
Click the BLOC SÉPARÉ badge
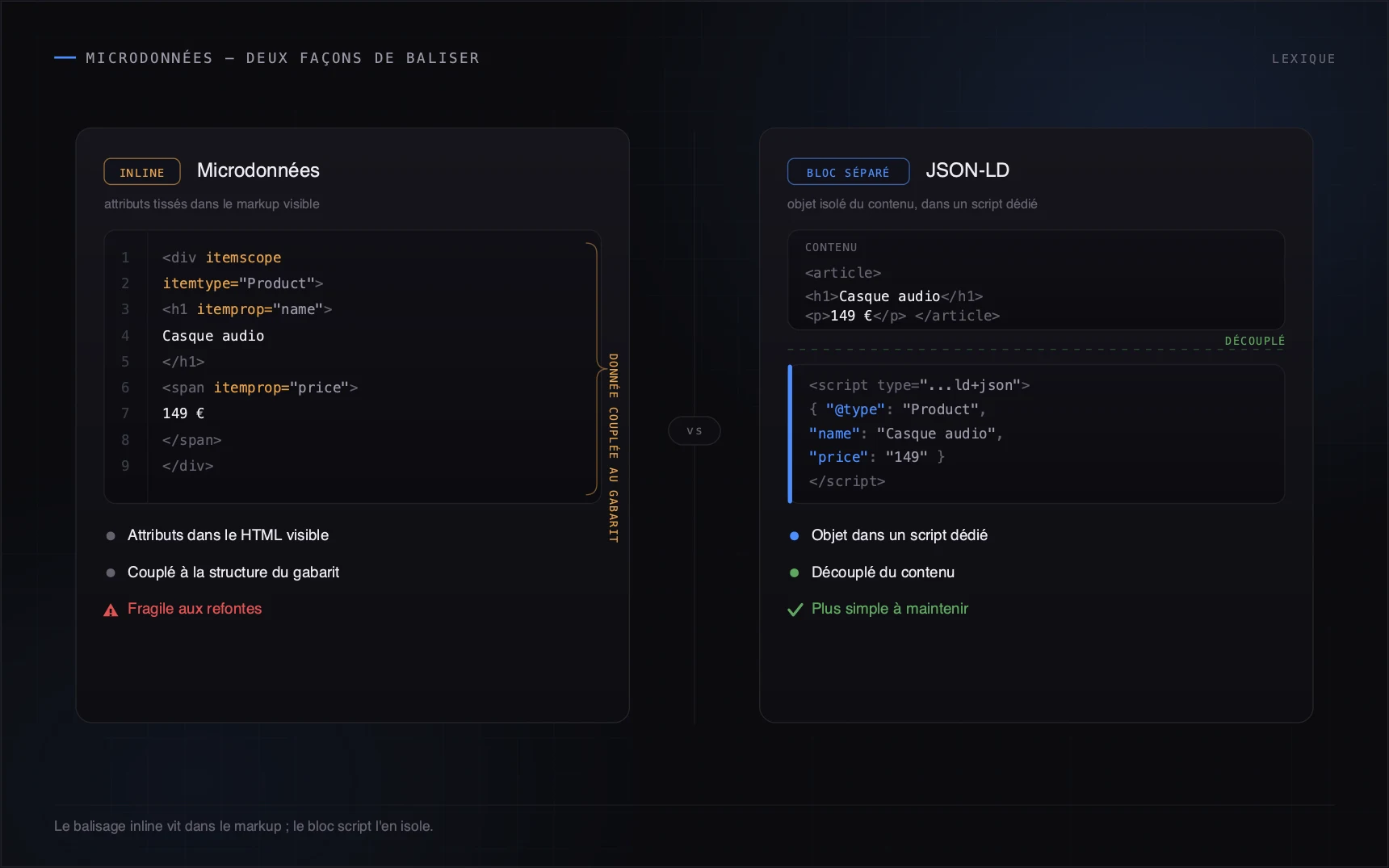tap(848, 172)
